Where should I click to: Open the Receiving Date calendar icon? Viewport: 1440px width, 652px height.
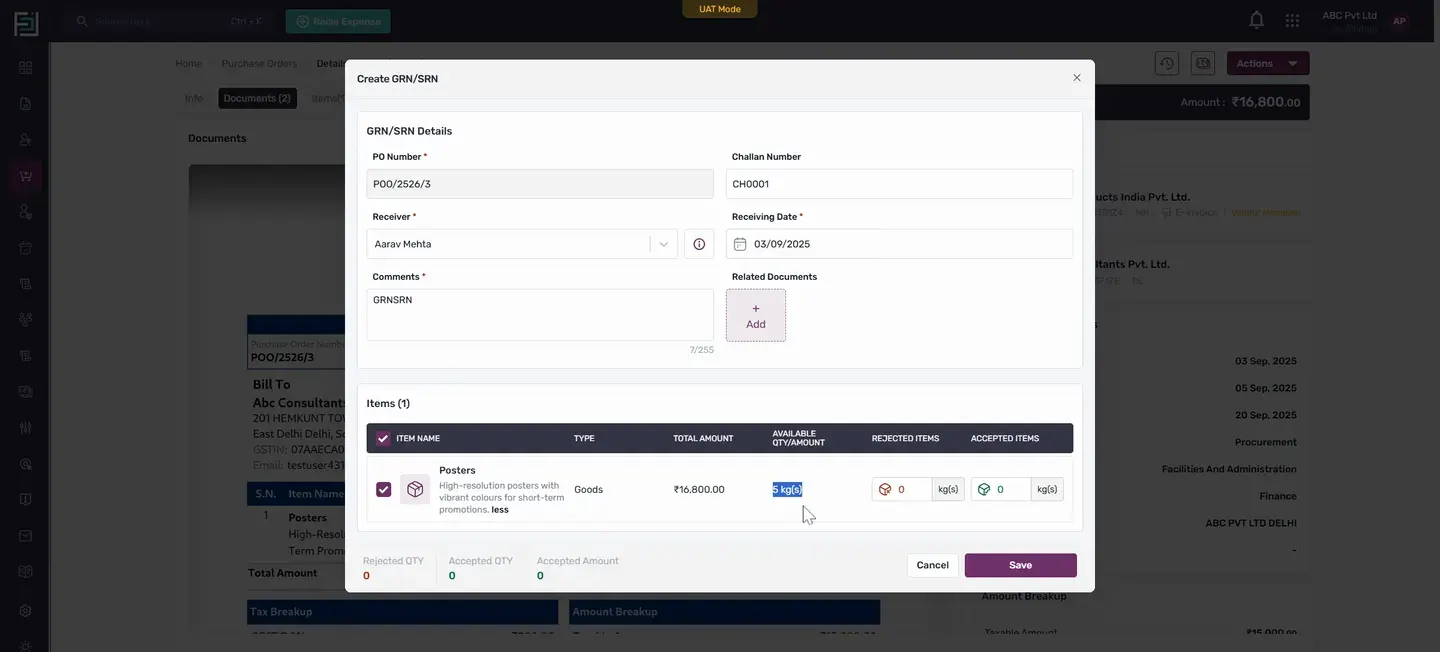tap(740, 244)
